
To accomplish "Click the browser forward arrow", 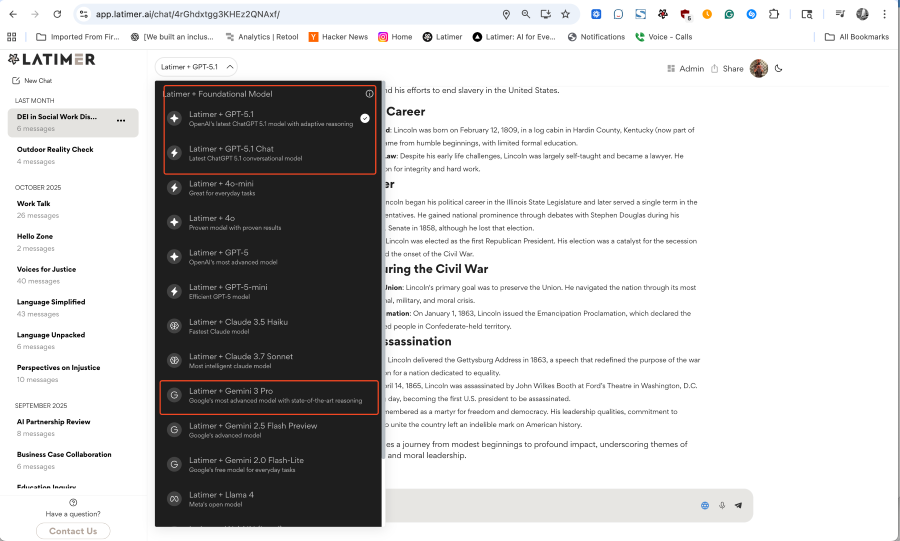I will pos(35,14).
